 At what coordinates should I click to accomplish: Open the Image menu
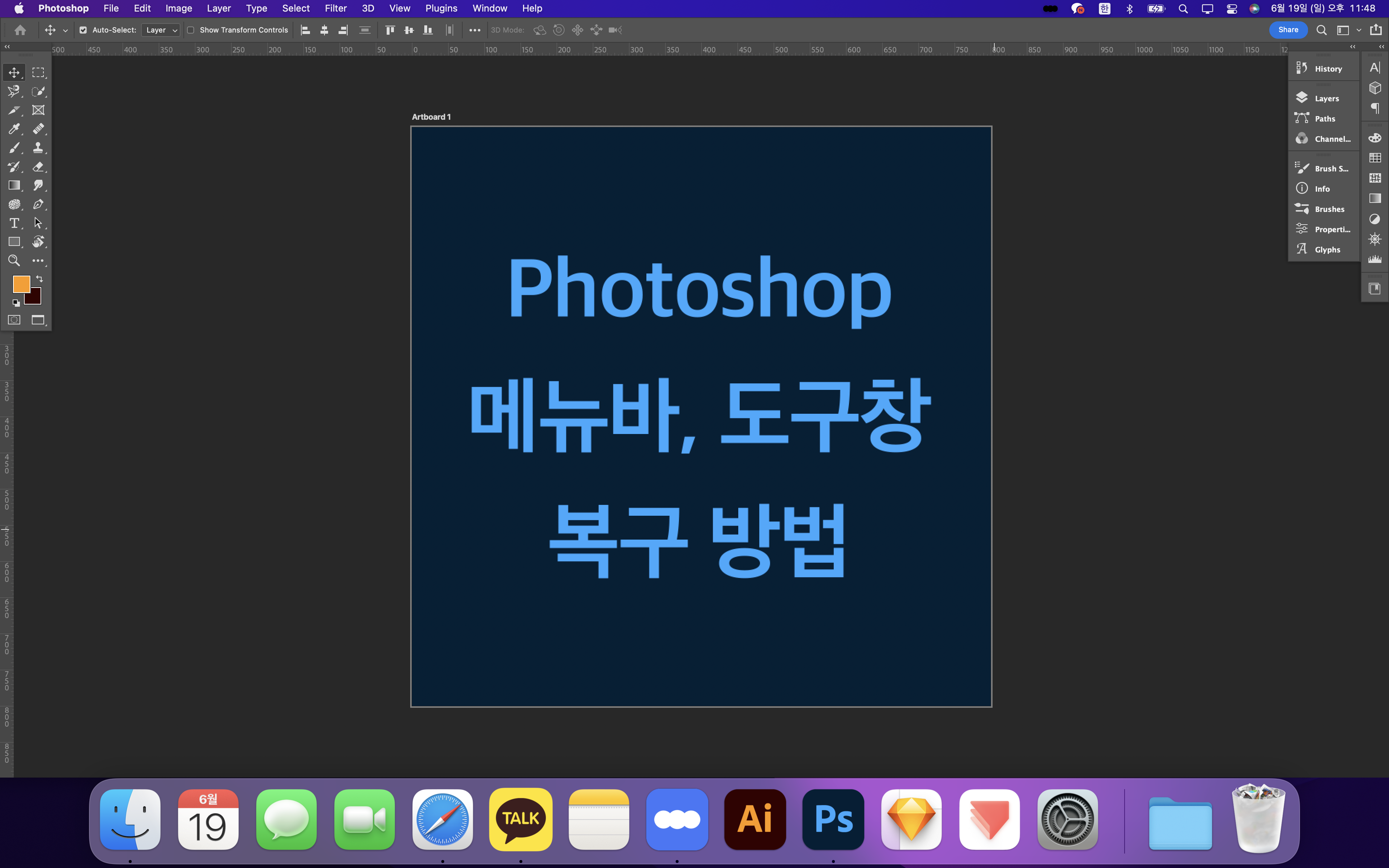(178, 9)
